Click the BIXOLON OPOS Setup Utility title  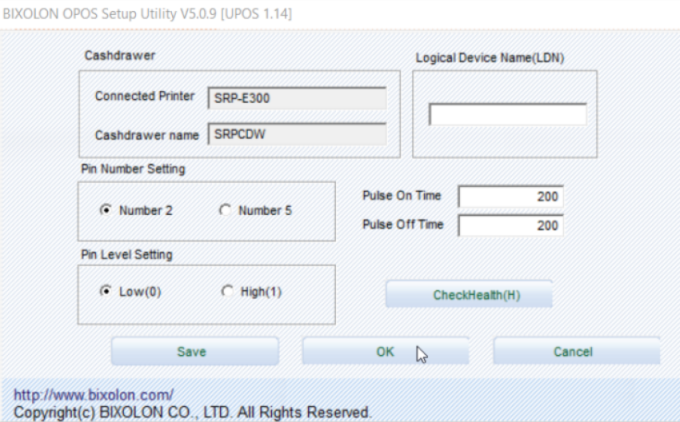coord(147,14)
